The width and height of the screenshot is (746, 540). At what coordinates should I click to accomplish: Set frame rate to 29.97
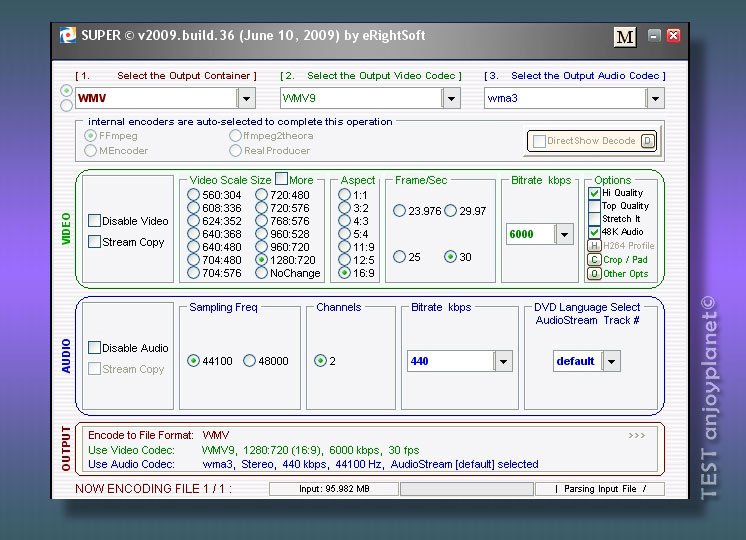450,211
